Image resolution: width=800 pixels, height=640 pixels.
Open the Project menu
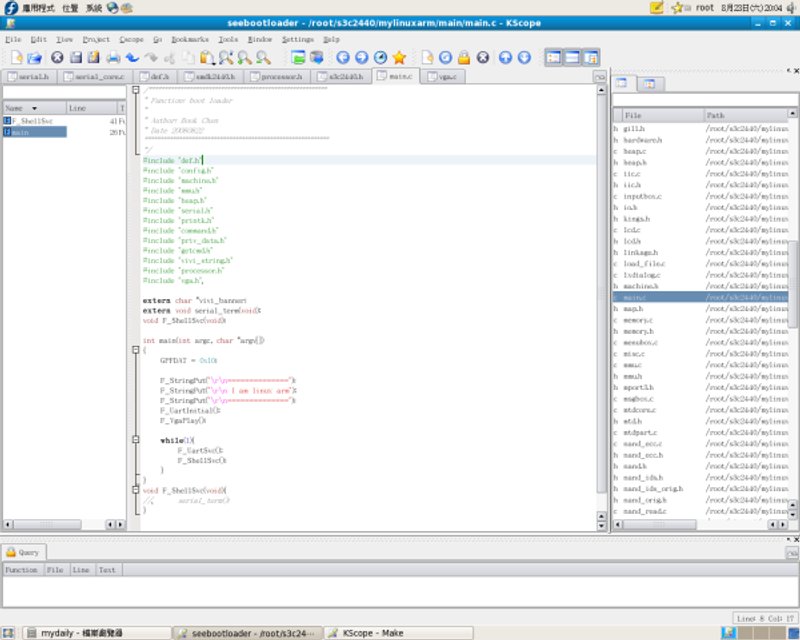96,39
